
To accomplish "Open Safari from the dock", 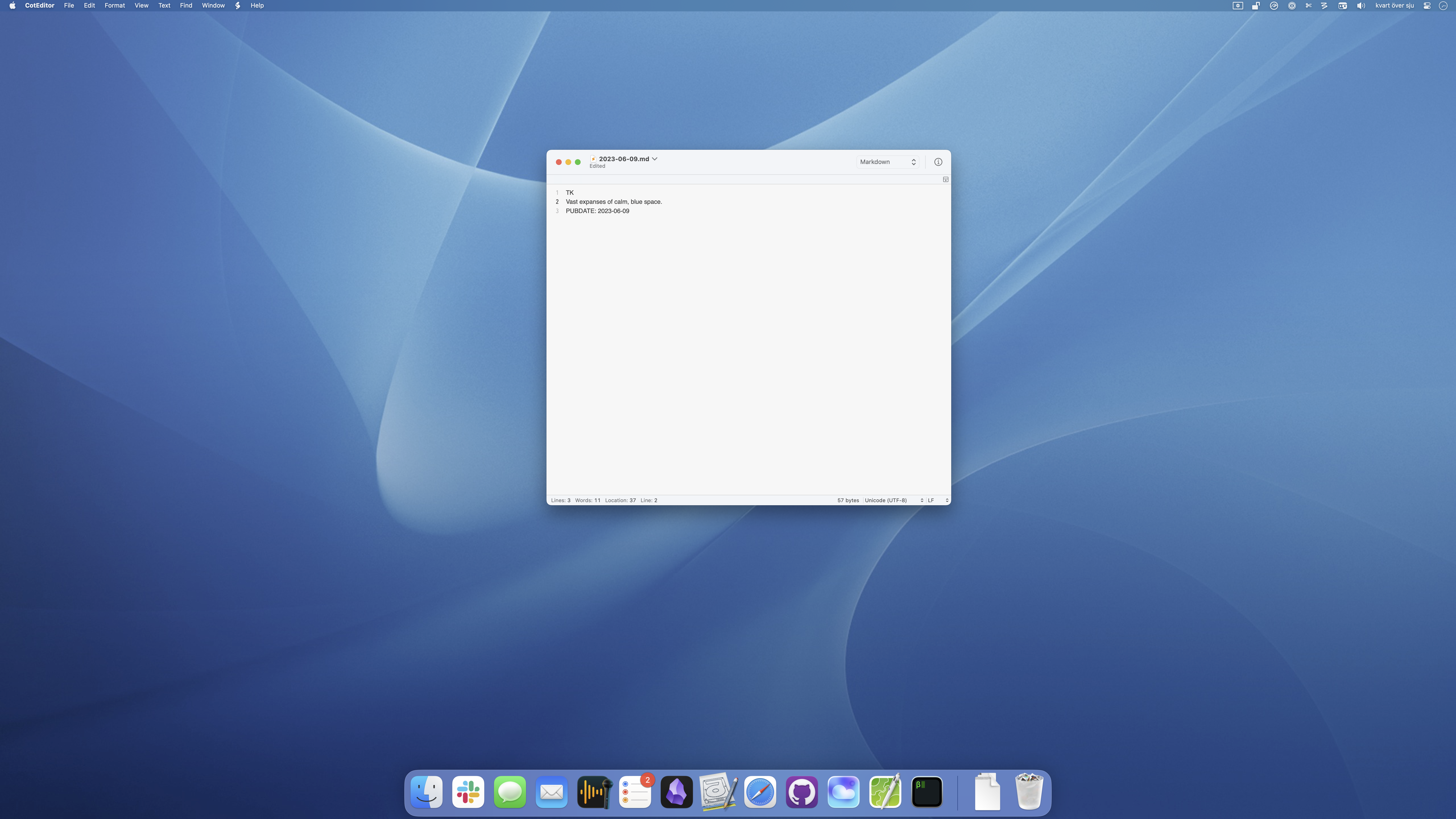I will [x=760, y=792].
